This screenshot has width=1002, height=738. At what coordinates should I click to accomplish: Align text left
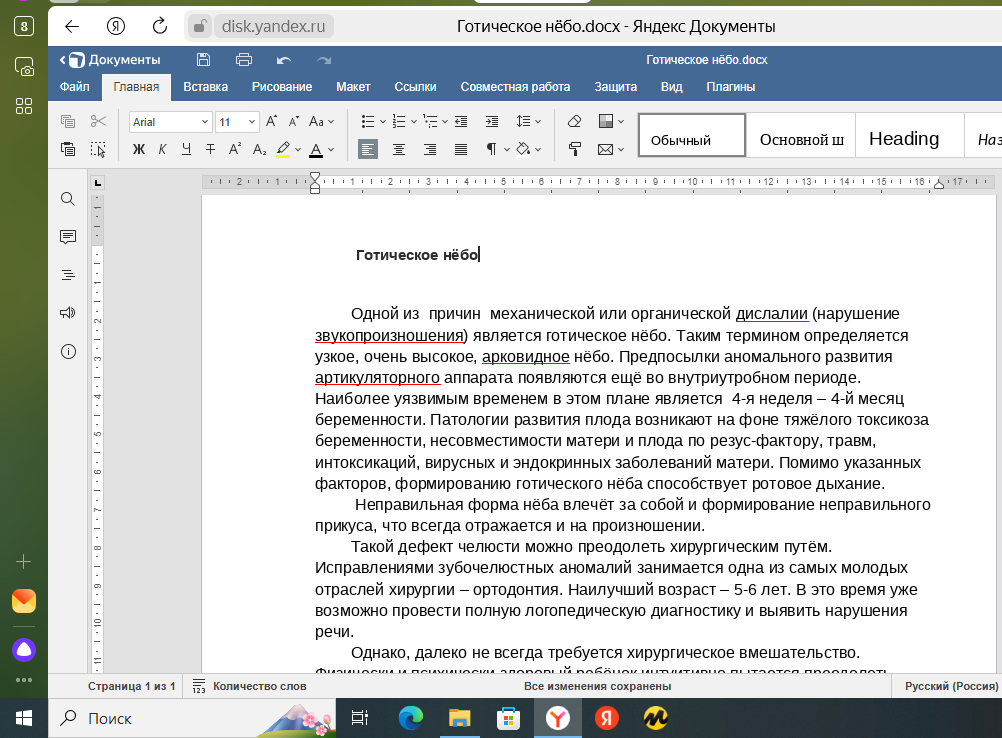(367, 149)
